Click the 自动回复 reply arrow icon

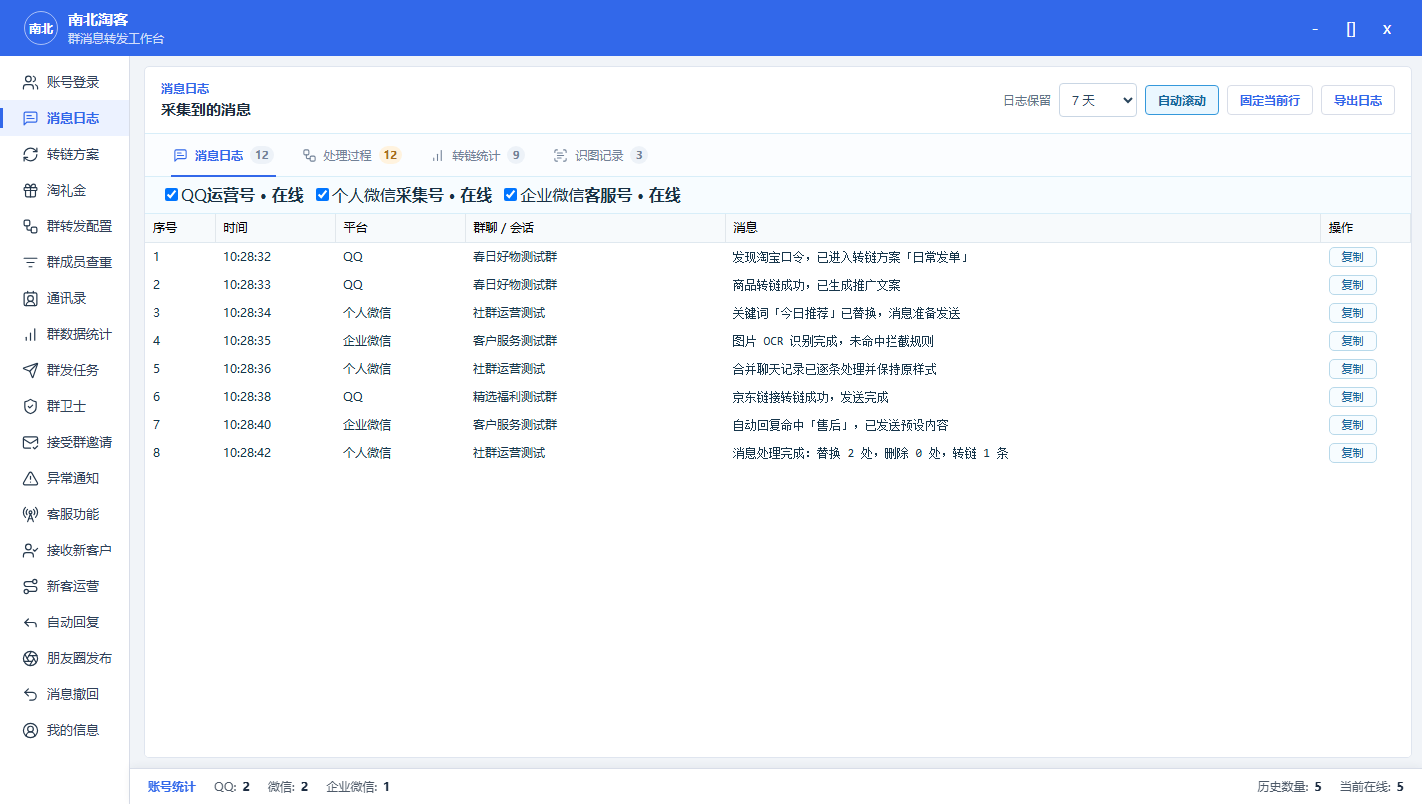(30, 622)
